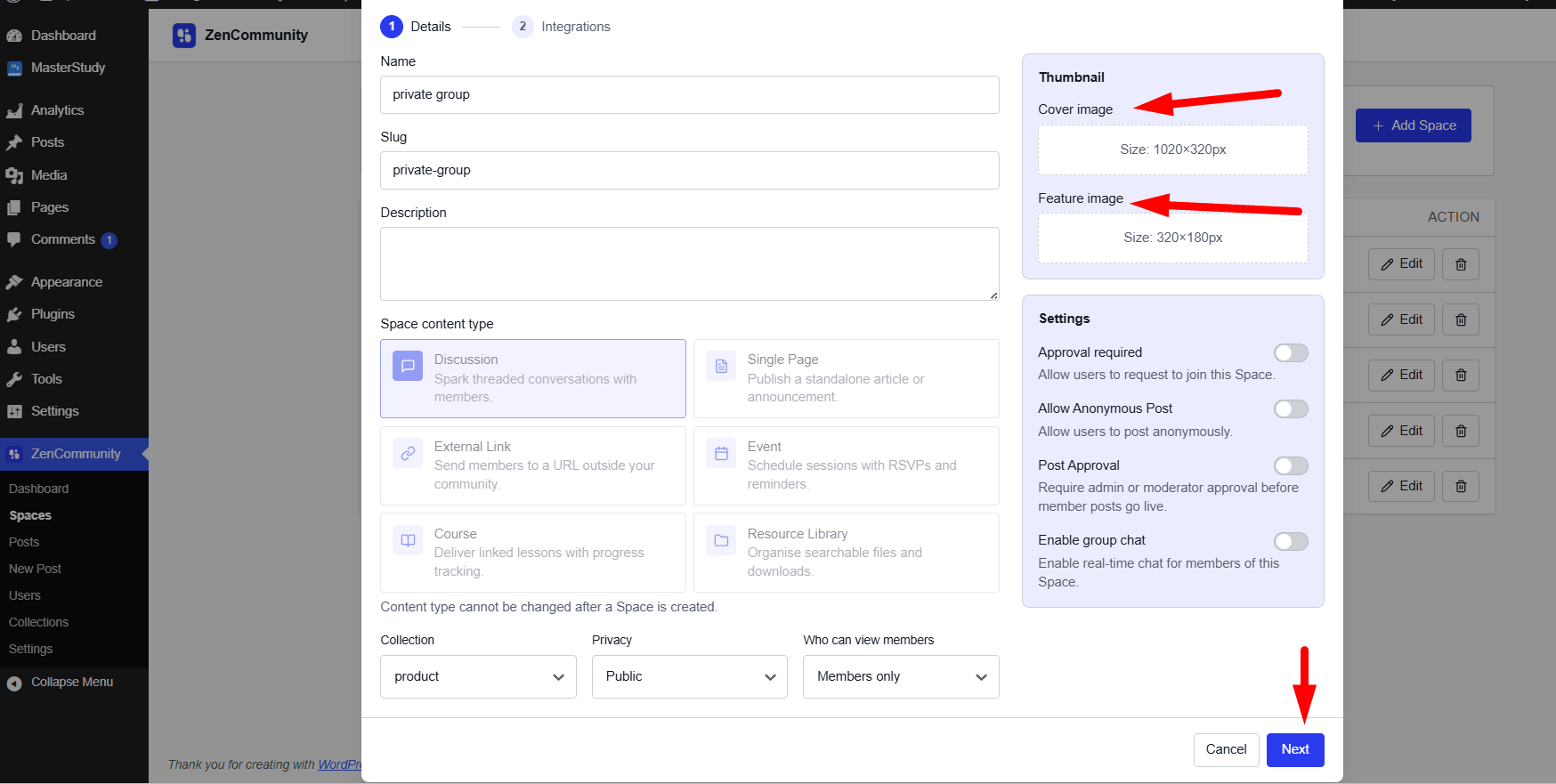
Task: Click the Event calendar icon
Action: (721, 453)
